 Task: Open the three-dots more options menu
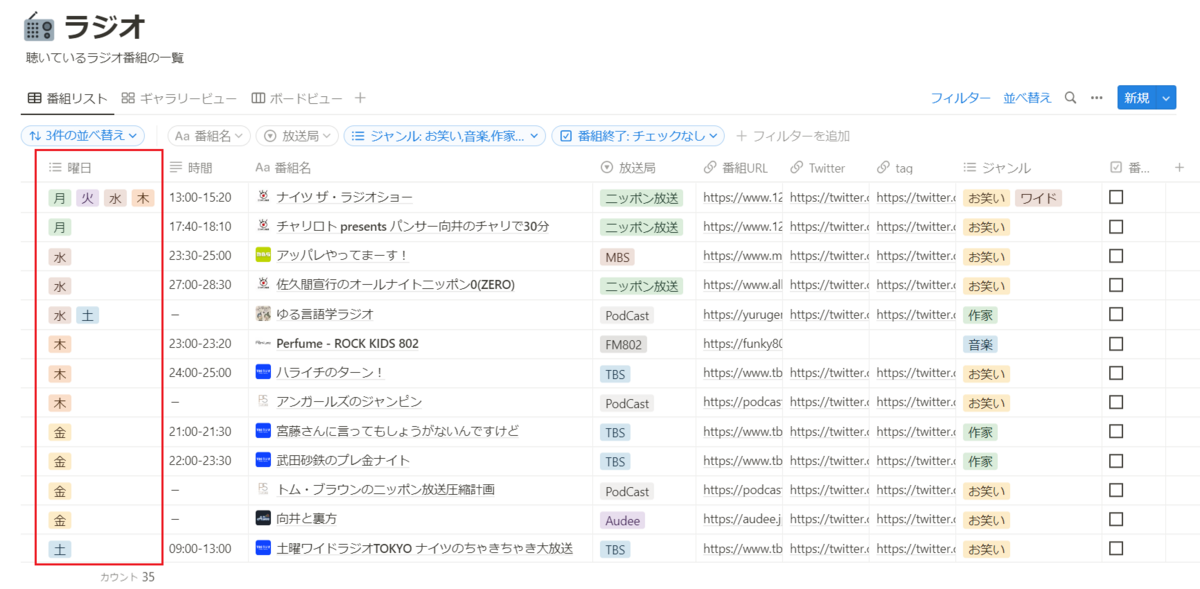pyautogui.click(x=1097, y=98)
